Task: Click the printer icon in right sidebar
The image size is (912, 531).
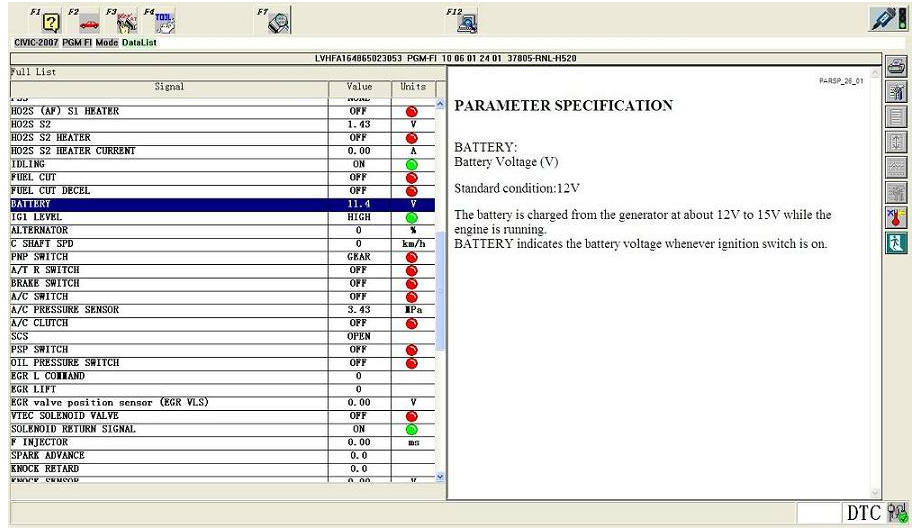Action: point(896,68)
